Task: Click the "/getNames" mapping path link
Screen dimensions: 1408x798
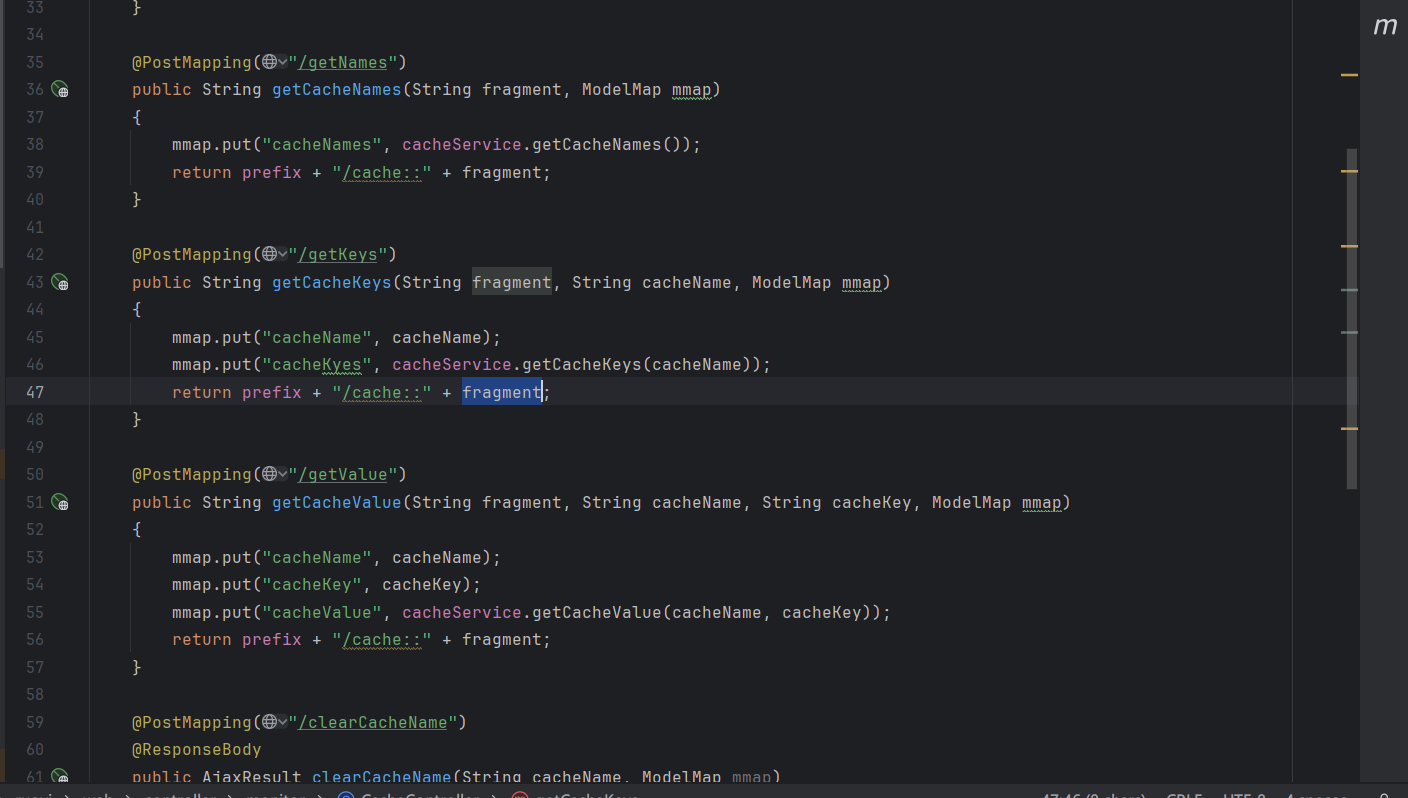Action: [x=343, y=62]
